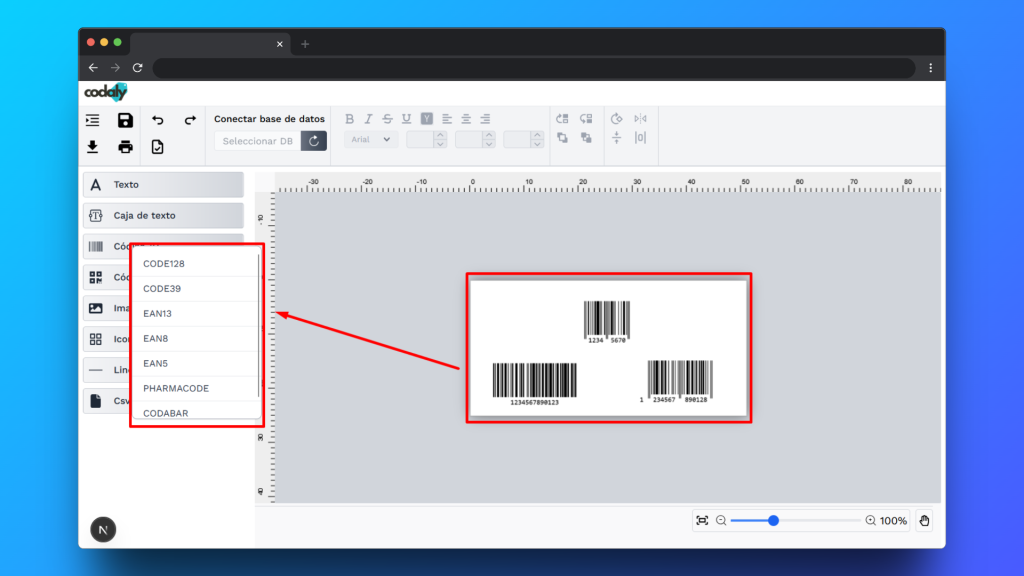The image size is (1024, 576).
Task: Refresh the database connection
Action: pyautogui.click(x=314, y=140)
